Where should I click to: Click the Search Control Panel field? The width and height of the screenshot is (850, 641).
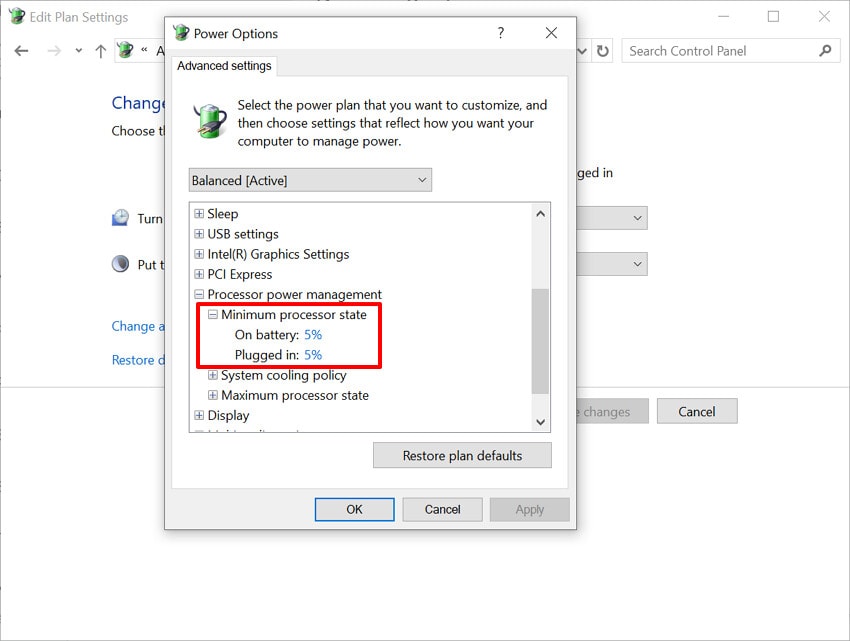click(730, 51)
